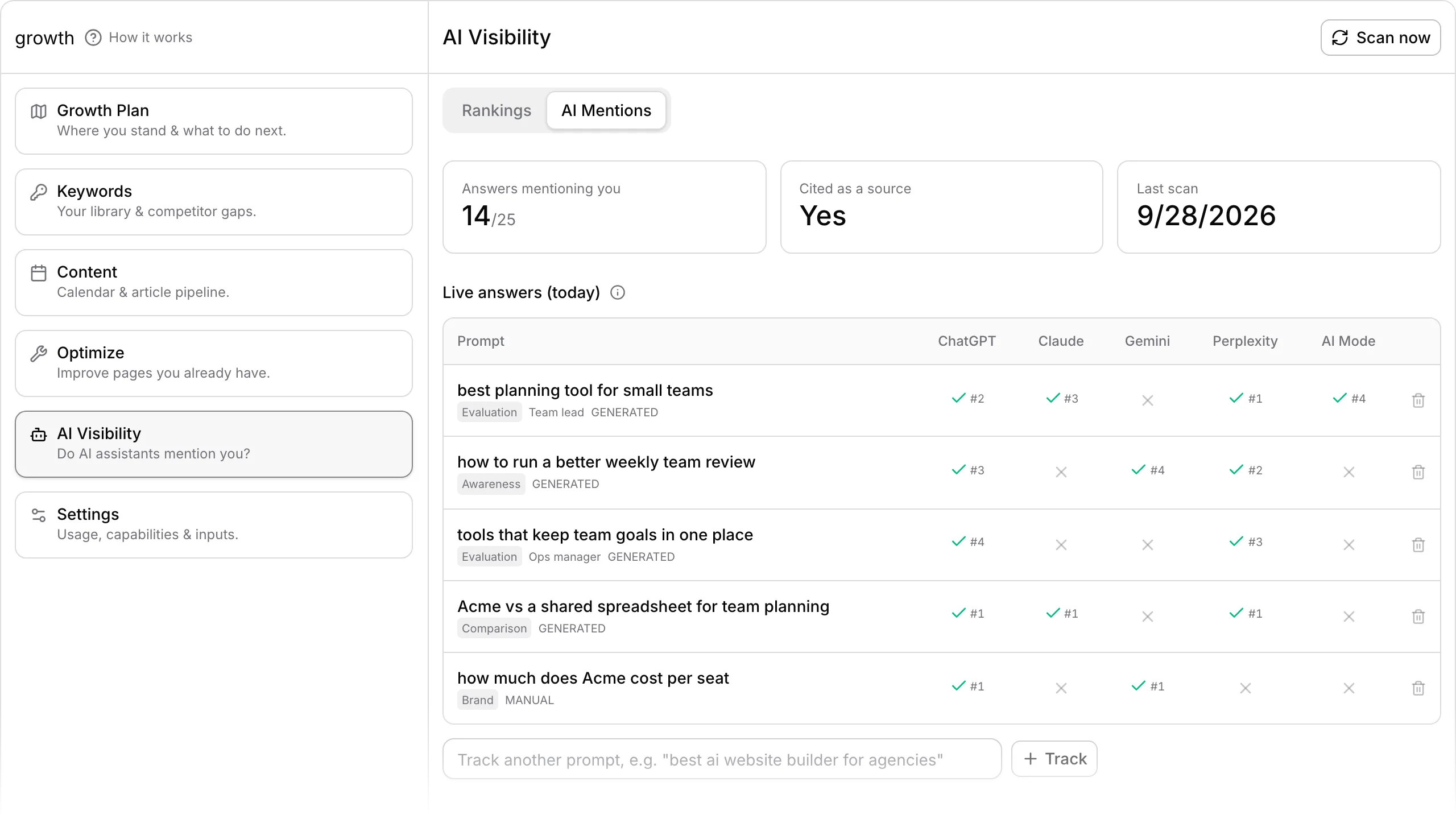
Task: Delete the 'tools that keep team goals' prompt
Action: [x=1418, y=545]
